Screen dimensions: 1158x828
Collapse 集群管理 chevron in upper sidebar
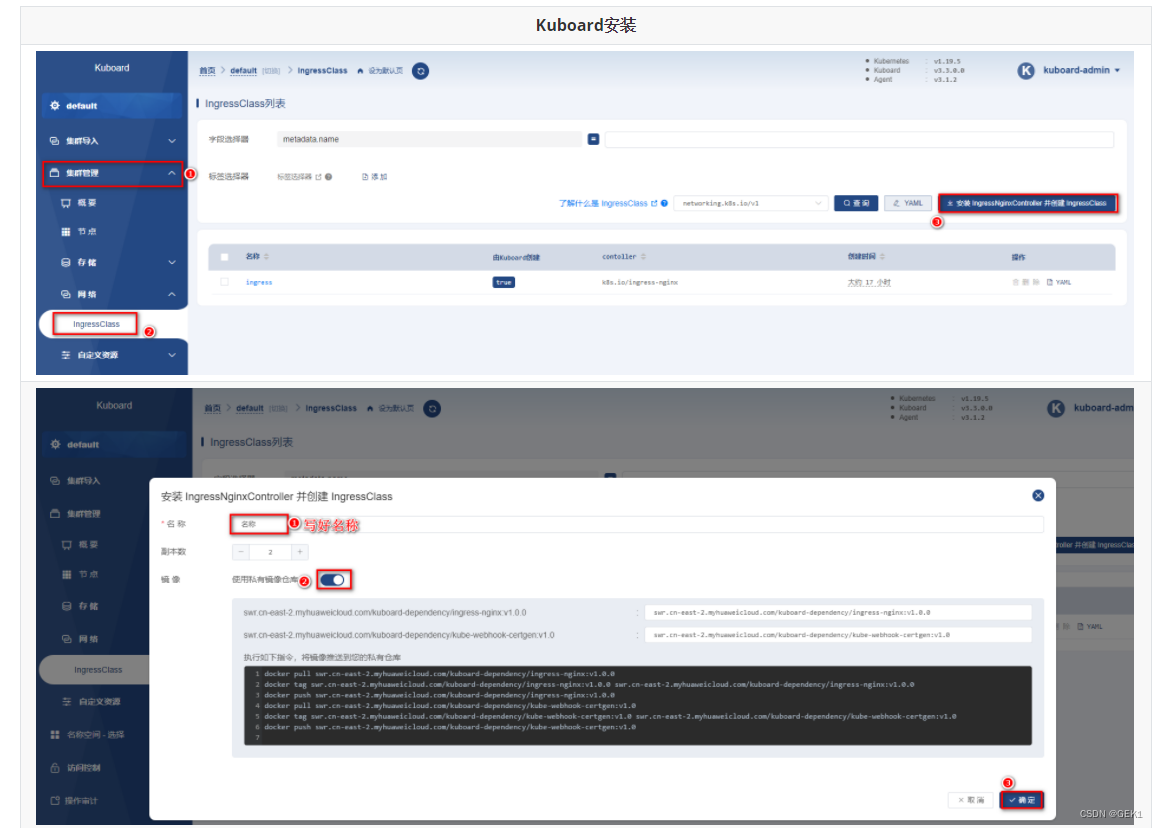[171, 173]
